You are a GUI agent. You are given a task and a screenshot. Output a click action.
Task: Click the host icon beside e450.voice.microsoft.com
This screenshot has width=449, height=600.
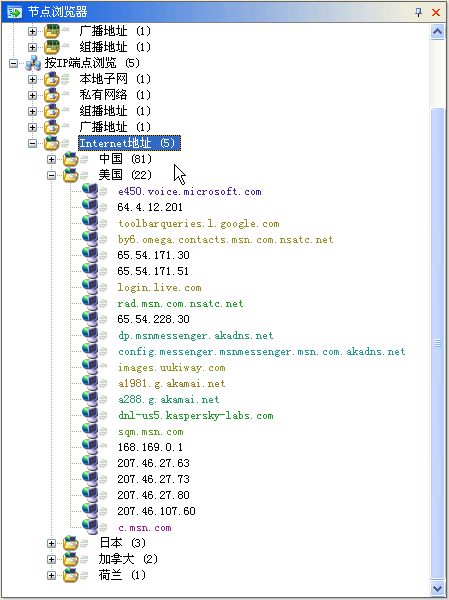click(x=90, y=191)
